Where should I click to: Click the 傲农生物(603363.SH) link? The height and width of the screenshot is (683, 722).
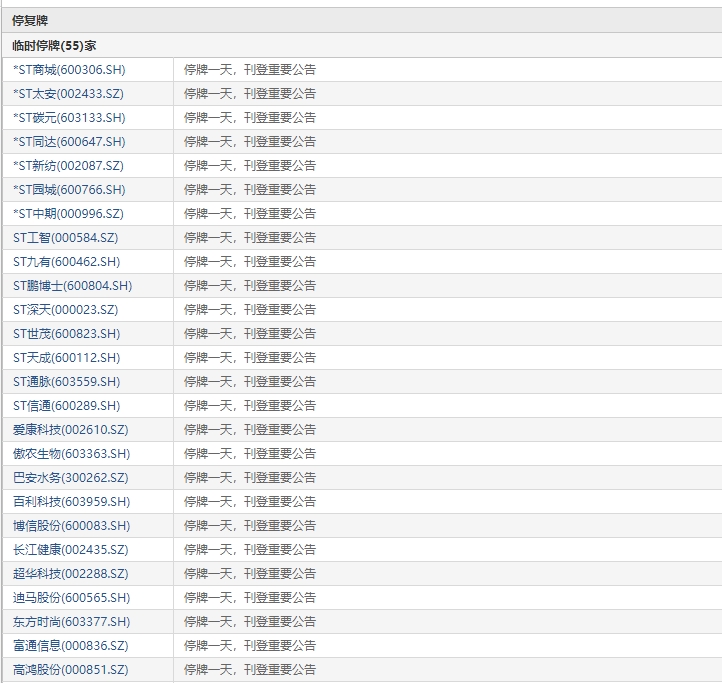[x=71, y=454]
